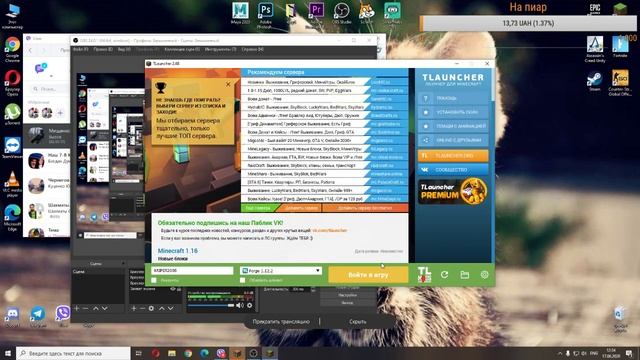Open the Maya 2020 desktop icon
The image size is (640, 360).
click(240, 13)
